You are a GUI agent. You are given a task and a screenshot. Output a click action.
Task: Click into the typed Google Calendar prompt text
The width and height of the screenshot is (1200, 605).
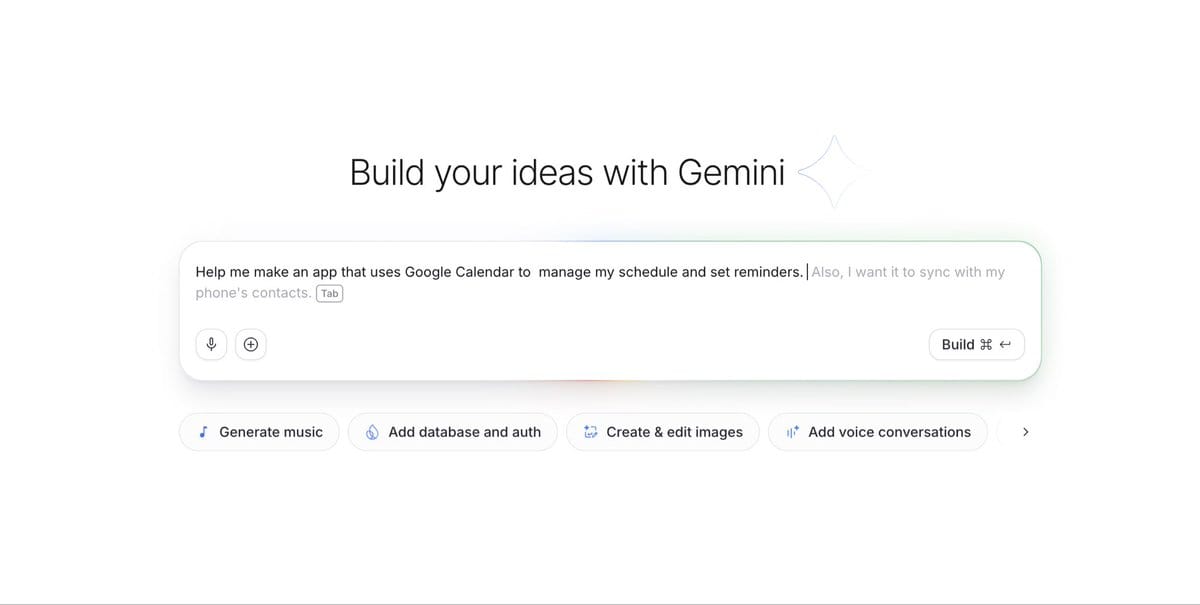[x=499, y=272]
